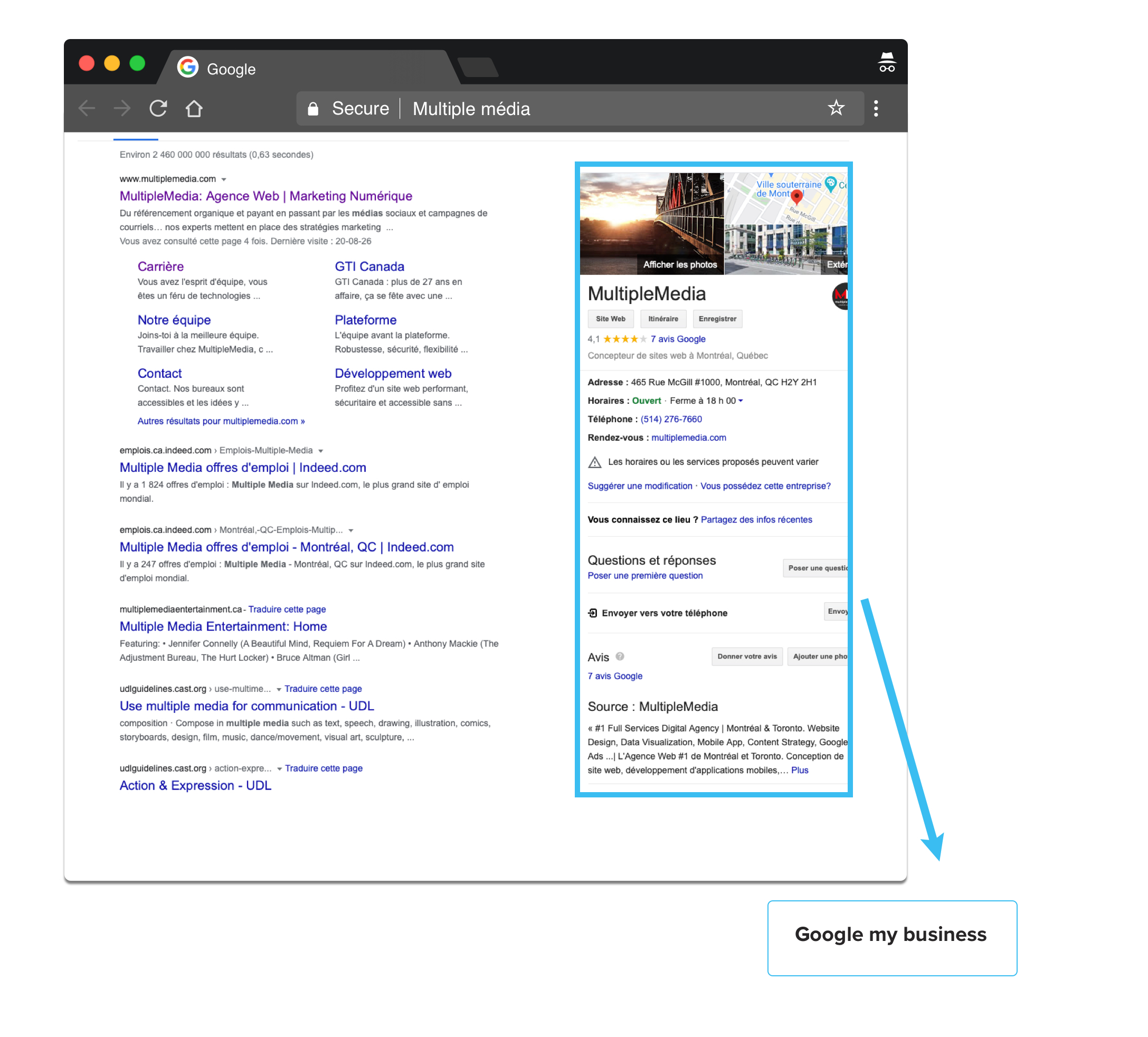Screen dimensions: 1148x1037
Task: Click Afficher les photos thumbnail
Action: pos(651,224)
